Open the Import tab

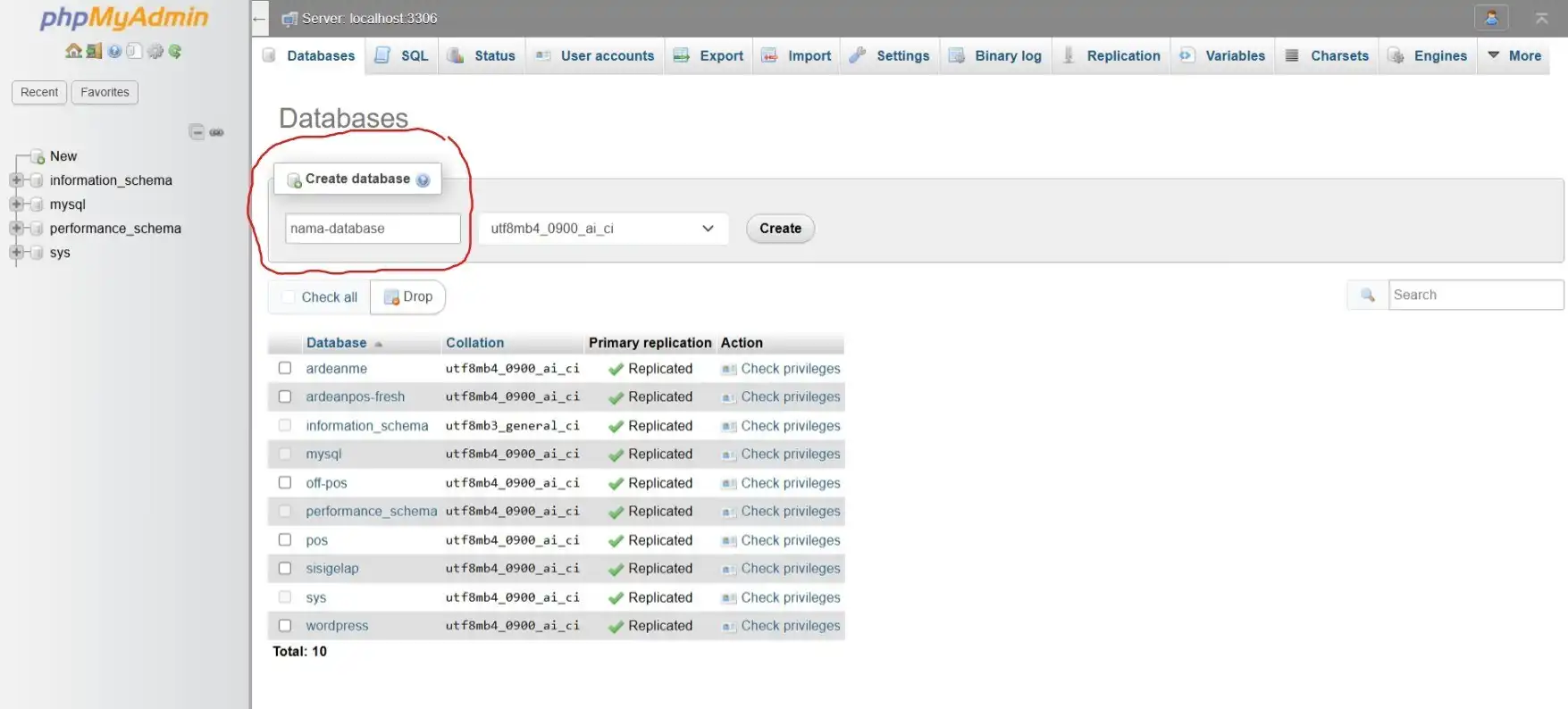(x=796, y=55)
